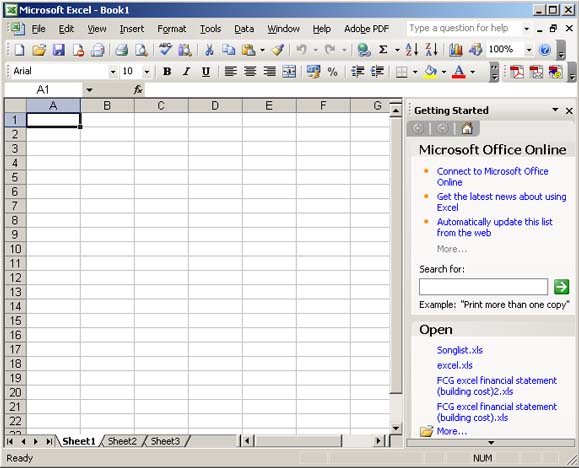Open recent file excel.xls
The width and height of the screenshot is (579, 468).
pos(455,365)
